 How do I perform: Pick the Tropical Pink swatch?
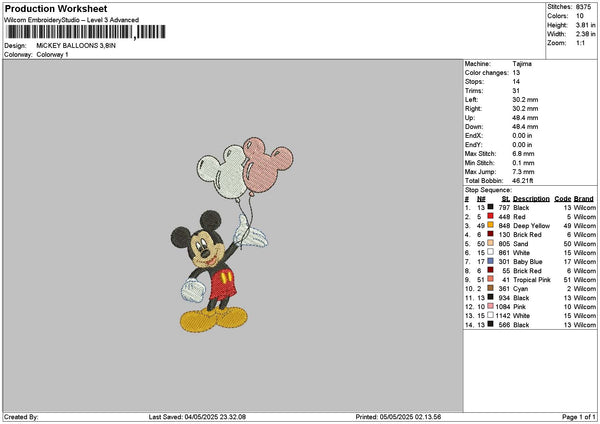coord(490,279)
